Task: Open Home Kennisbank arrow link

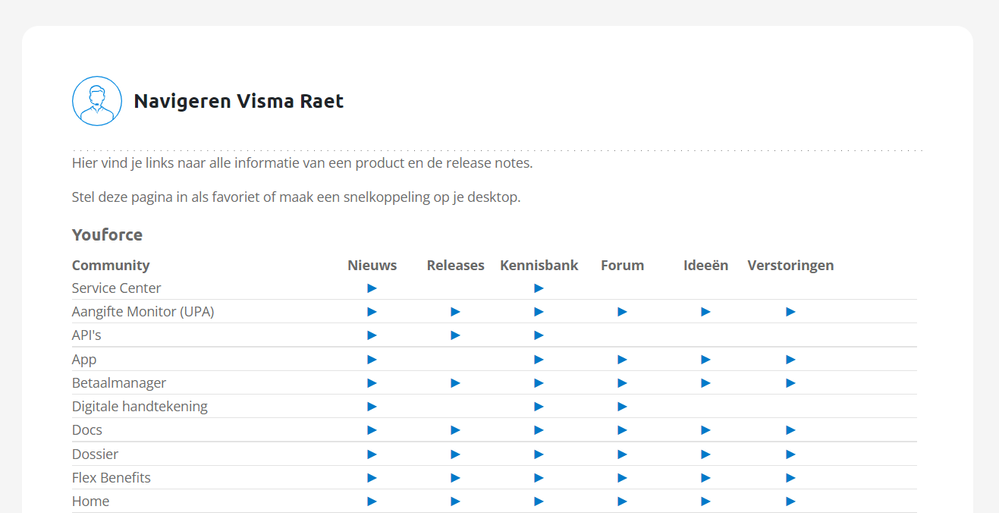Action: (x=539, y=501)
